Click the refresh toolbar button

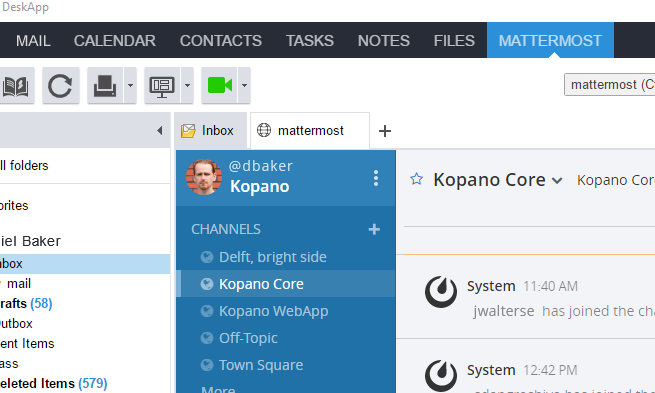coord(61,86)
